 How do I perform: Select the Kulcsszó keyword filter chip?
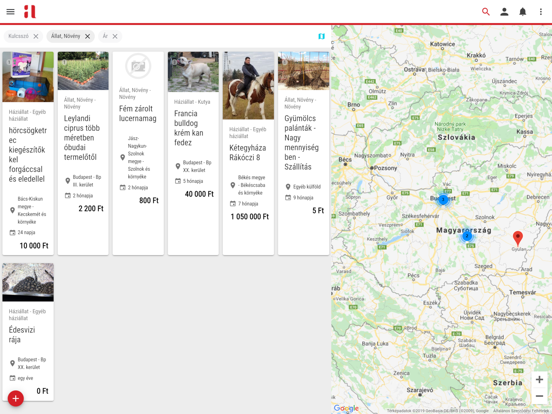tap(19, 36)
